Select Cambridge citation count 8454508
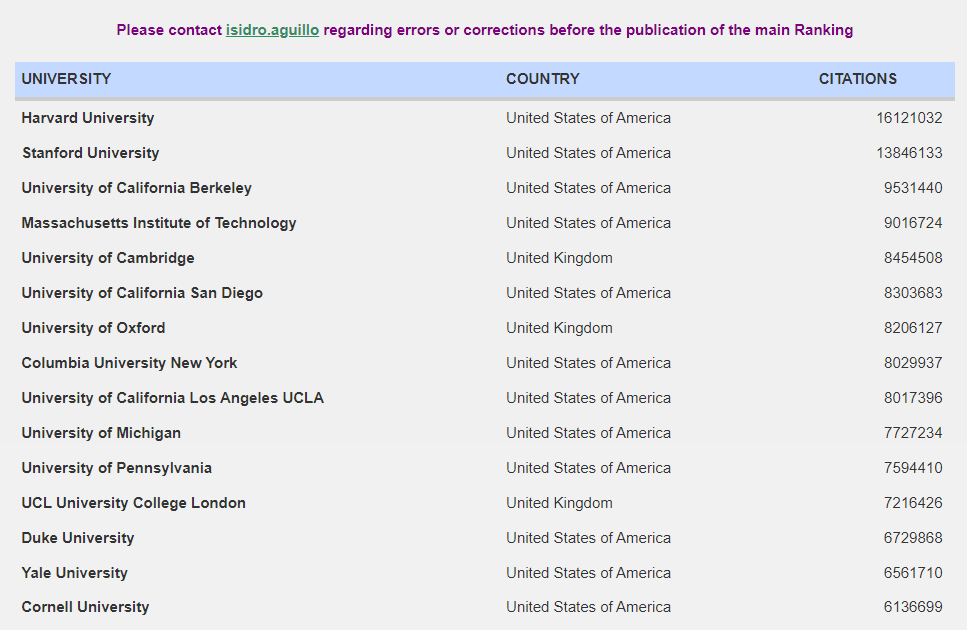This screenshot has height=630, width=967. pos(913,258)
